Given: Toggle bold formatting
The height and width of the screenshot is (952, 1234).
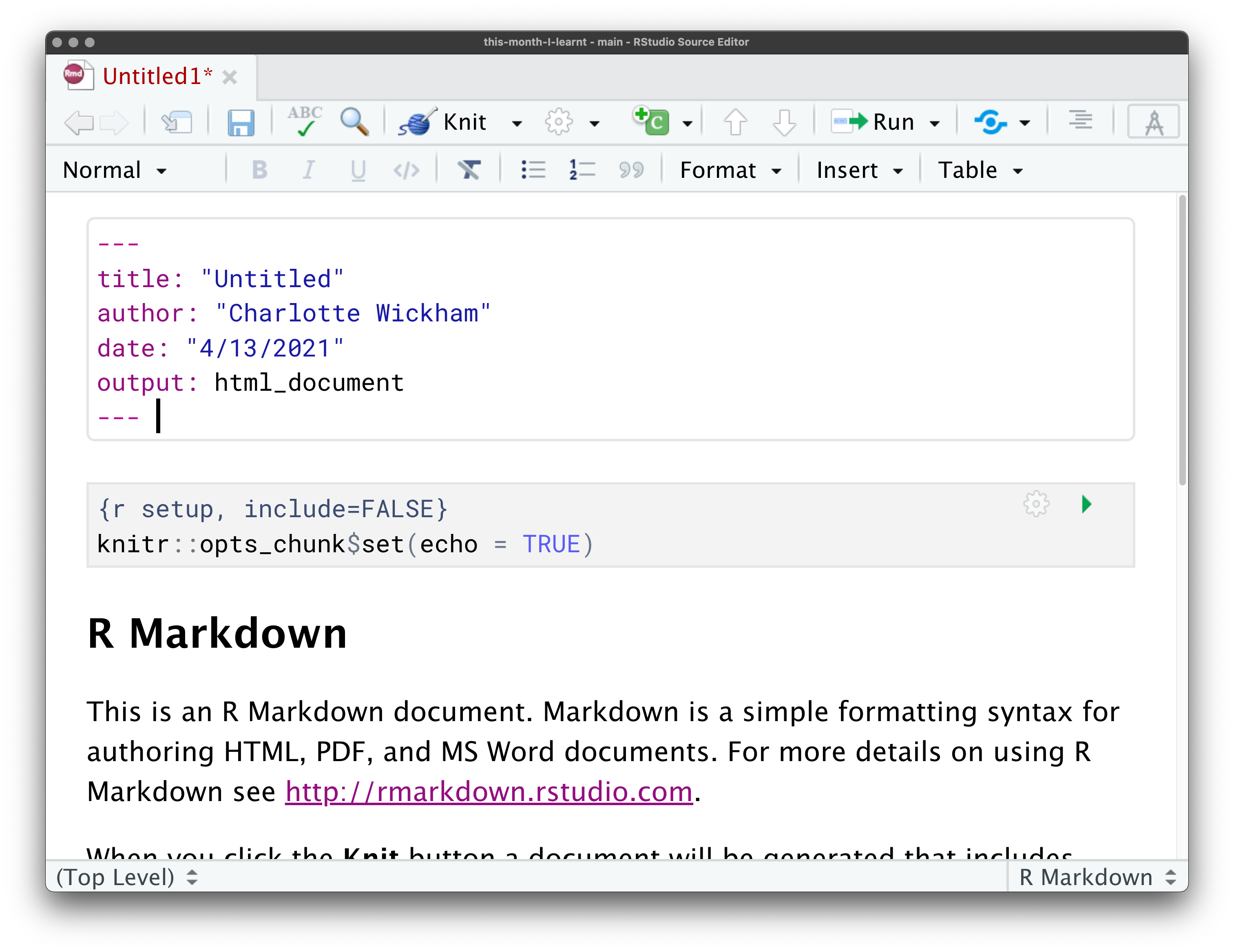Looking at the screenshot, I should tap(259, 170).
